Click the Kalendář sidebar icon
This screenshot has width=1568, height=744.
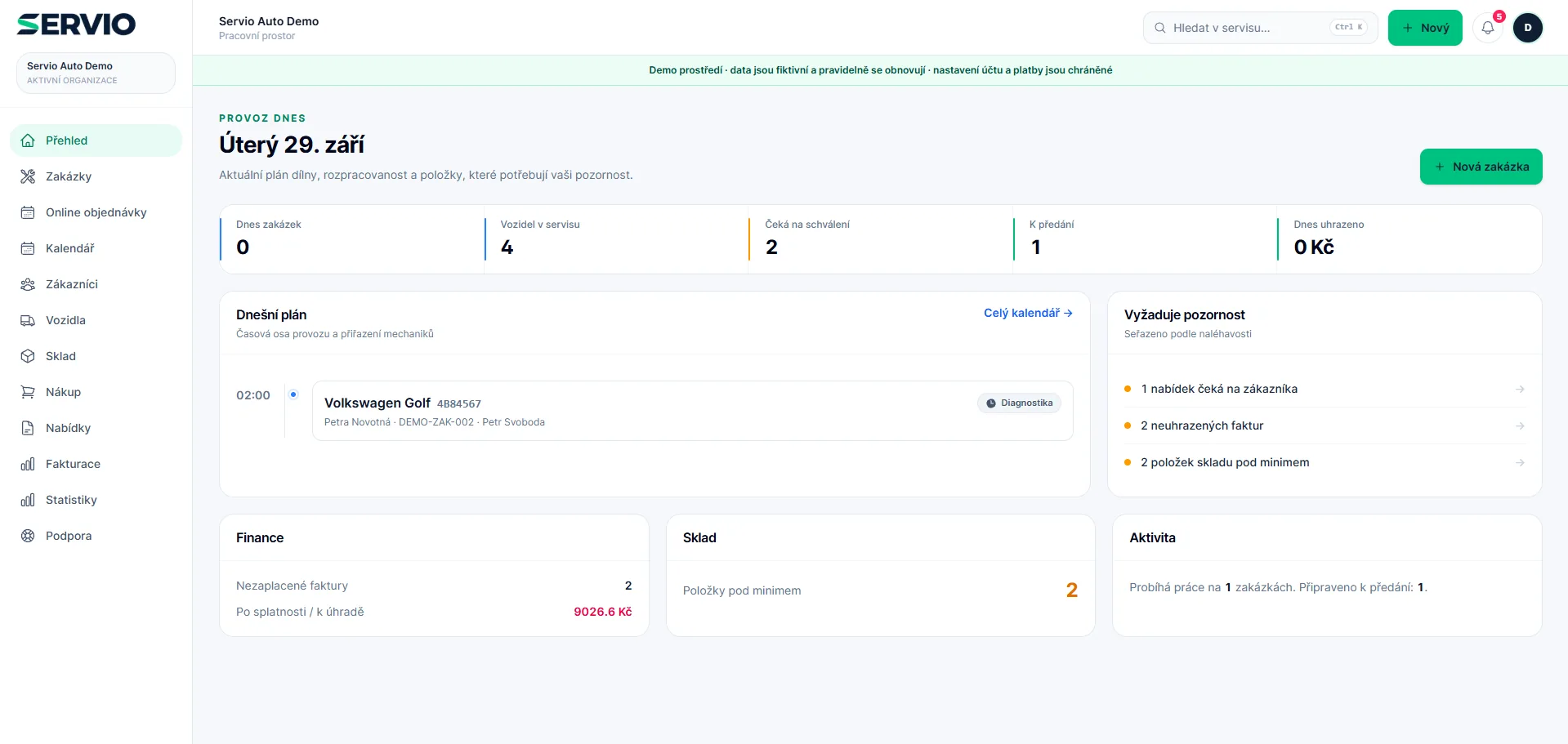click(x=28, y=248)
